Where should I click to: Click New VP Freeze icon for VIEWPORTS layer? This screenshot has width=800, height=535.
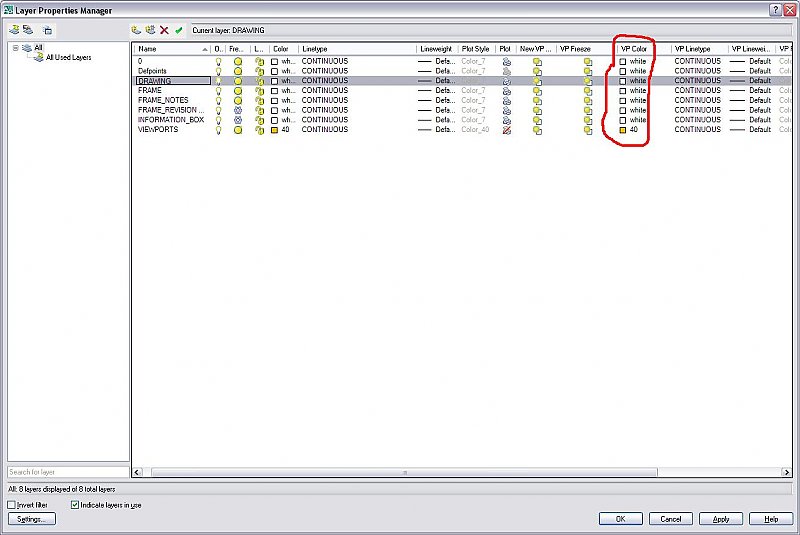point(537,130)
